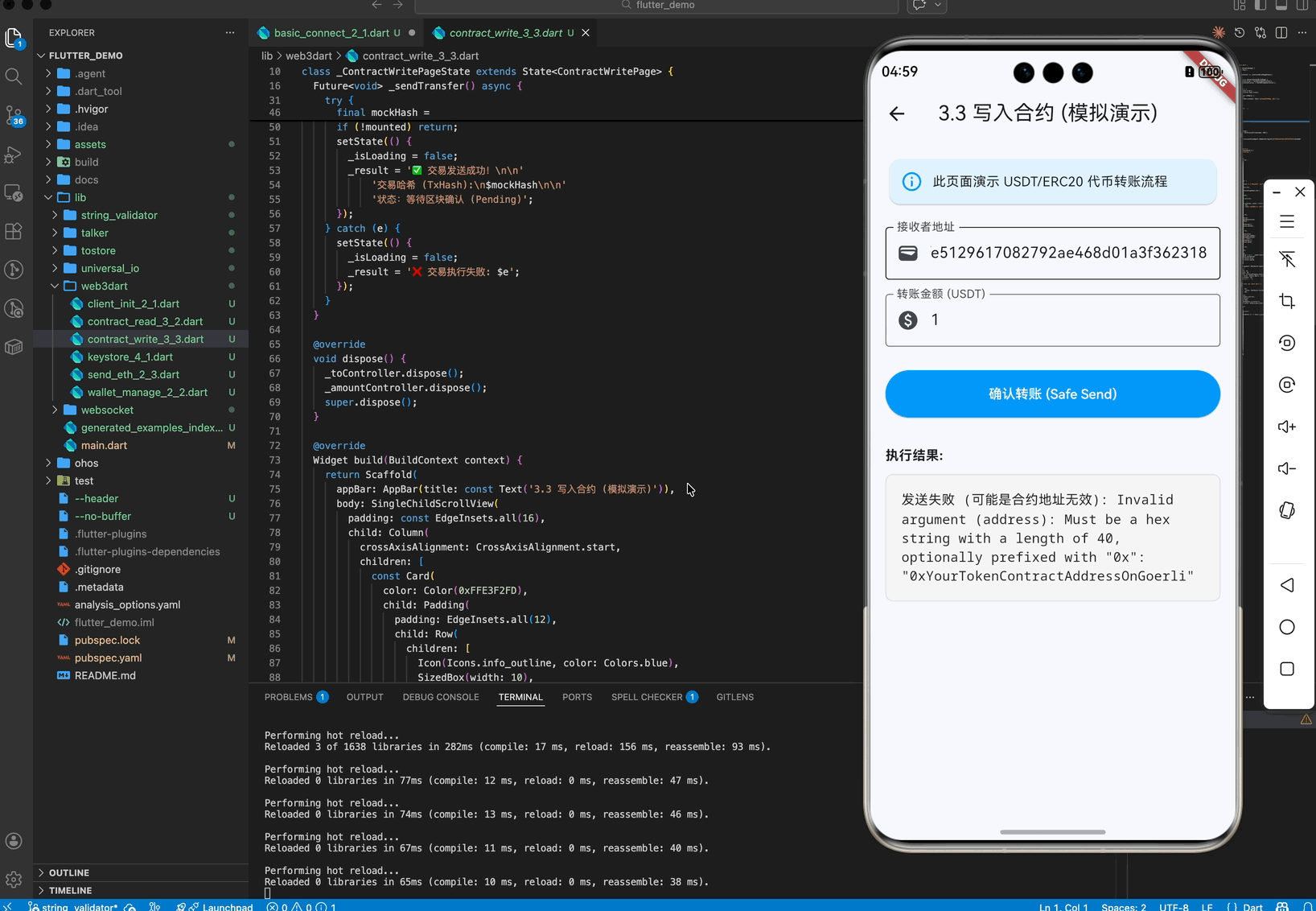The width and height of the screenshot is (1316, 911).
Task: Click emulator home circle navigation button
Action: click(1287, 627)
